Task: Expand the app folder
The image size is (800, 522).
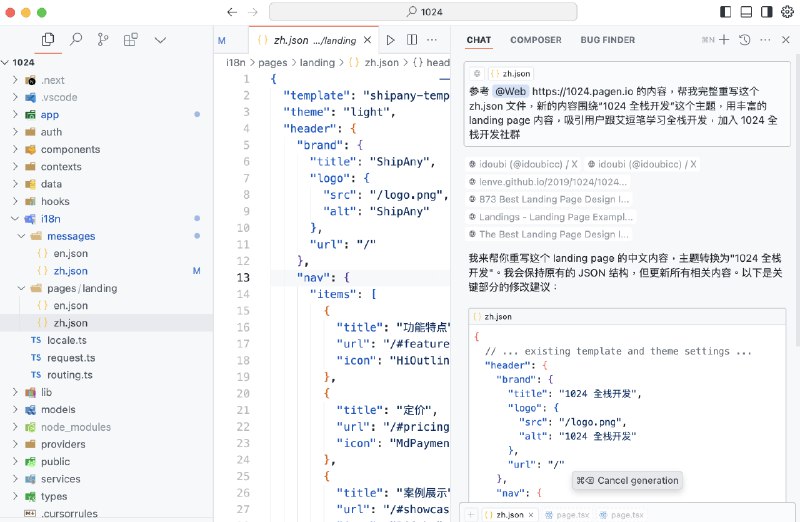Action: [x=15, y=114]
